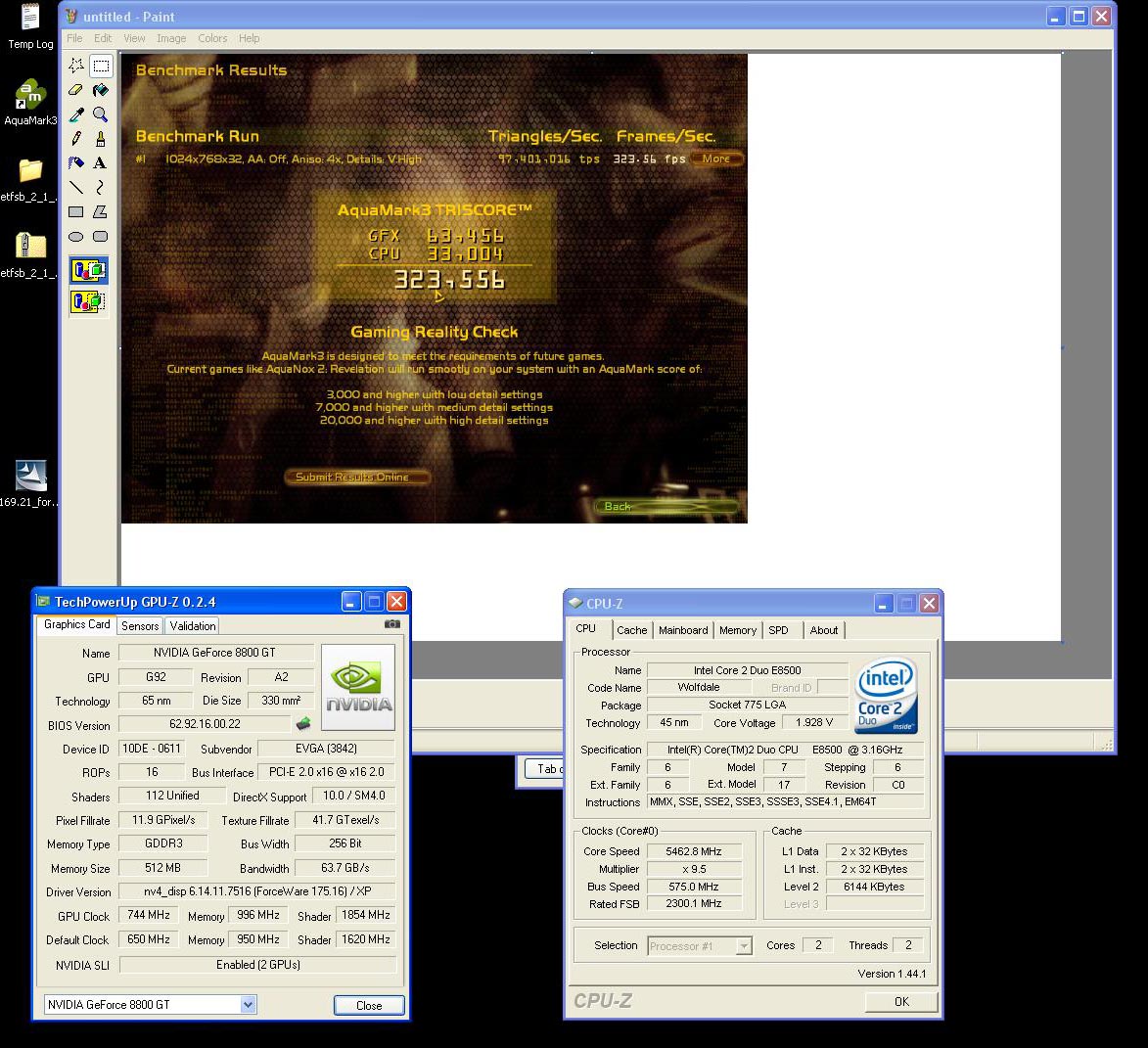Image resolution: width=1148 pixels, height=1048 pixels.
Task: Select the CPU tab in CPU-Z
Action: click(585, 628)
